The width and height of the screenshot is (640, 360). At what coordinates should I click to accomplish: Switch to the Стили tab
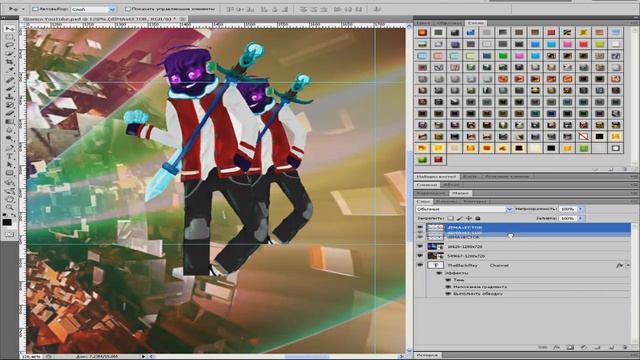(x=476, y=23)
